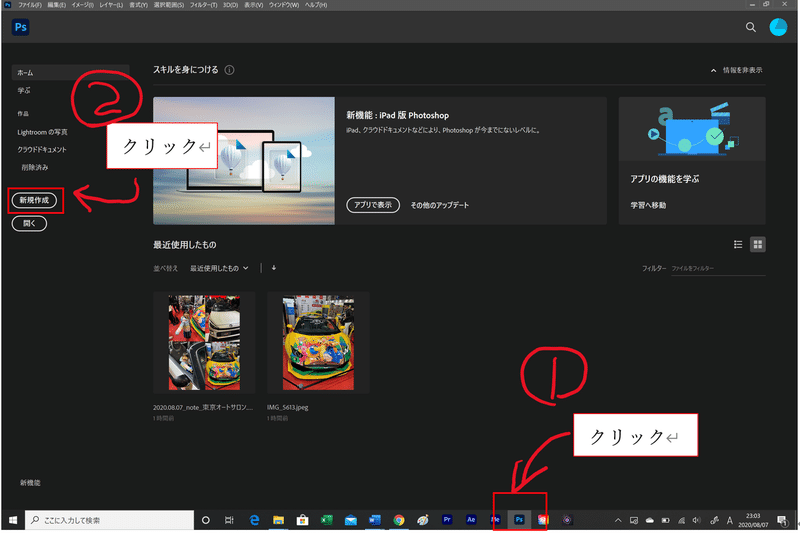Open Lightroom の写真 in sidebar
800x533 pixels.
coord(42,132)
